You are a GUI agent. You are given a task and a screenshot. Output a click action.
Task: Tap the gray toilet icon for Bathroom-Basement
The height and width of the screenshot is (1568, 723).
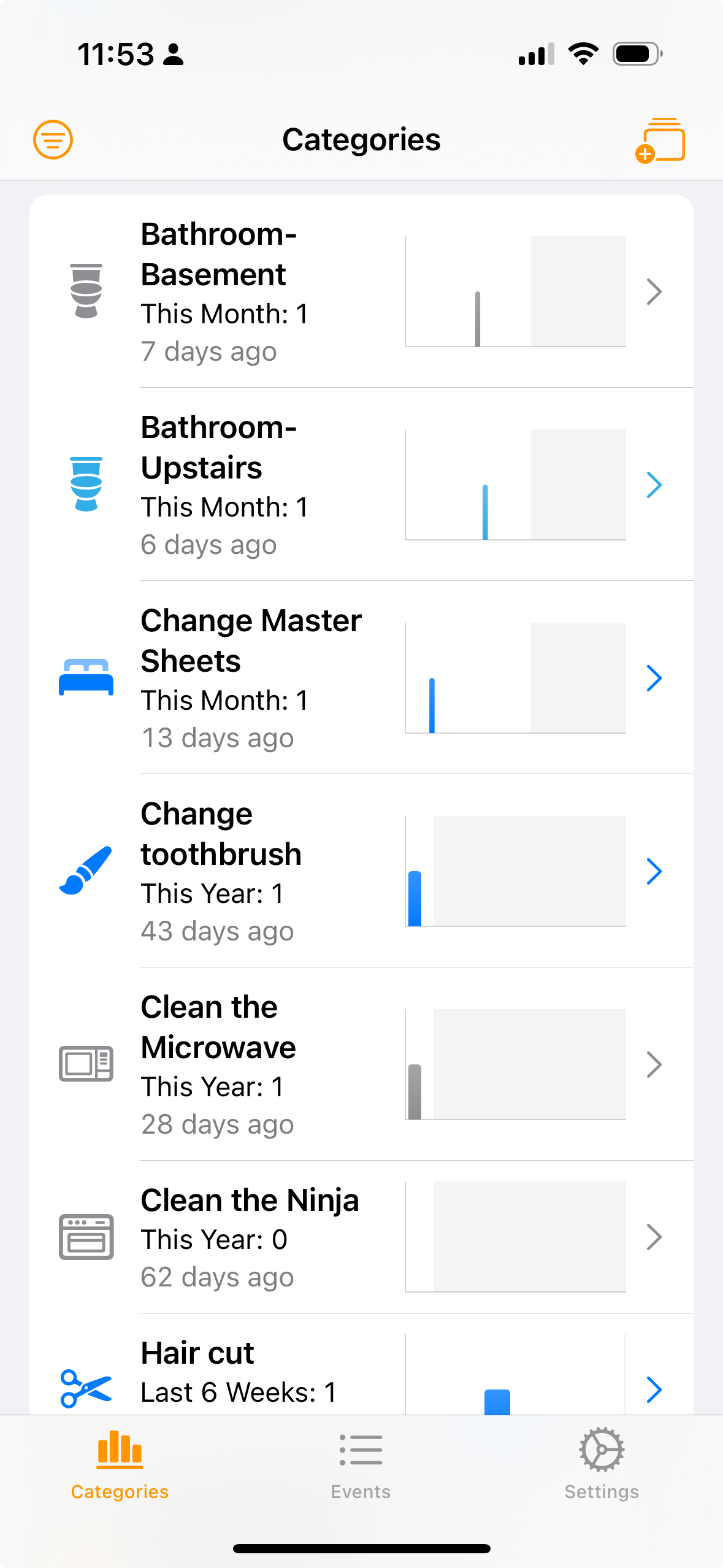click(86, 291)
